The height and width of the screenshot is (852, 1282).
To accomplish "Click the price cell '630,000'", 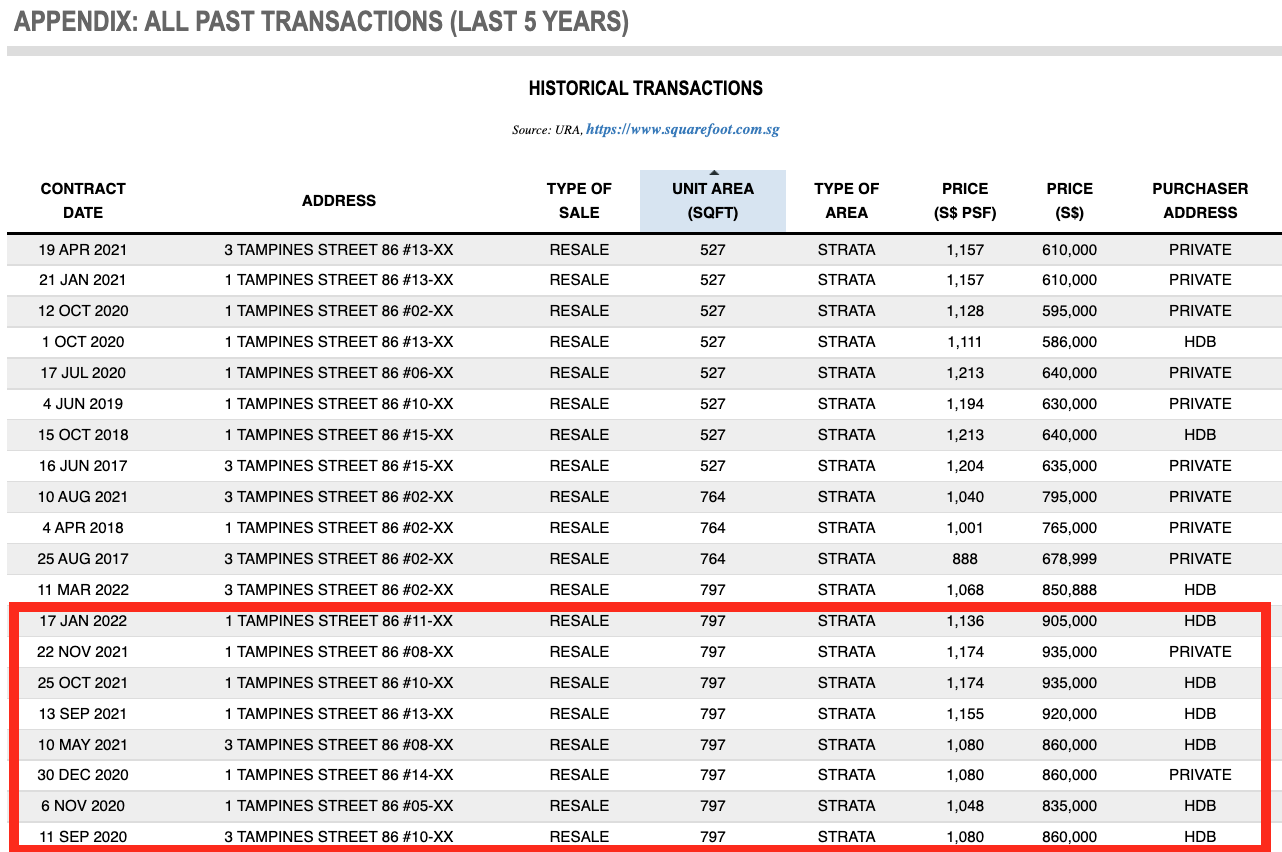I will coord(1069,404).
